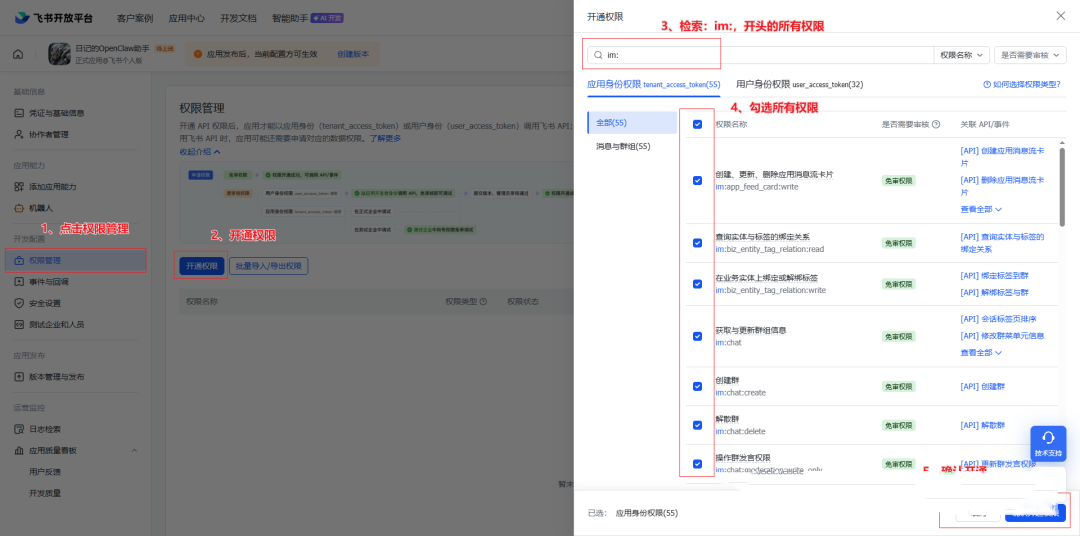Image resolution: width=1080 pixels, height=536 pixels.
Task: Switch to 用户身份权限 user_access_token tab
Action: point(800,84)
